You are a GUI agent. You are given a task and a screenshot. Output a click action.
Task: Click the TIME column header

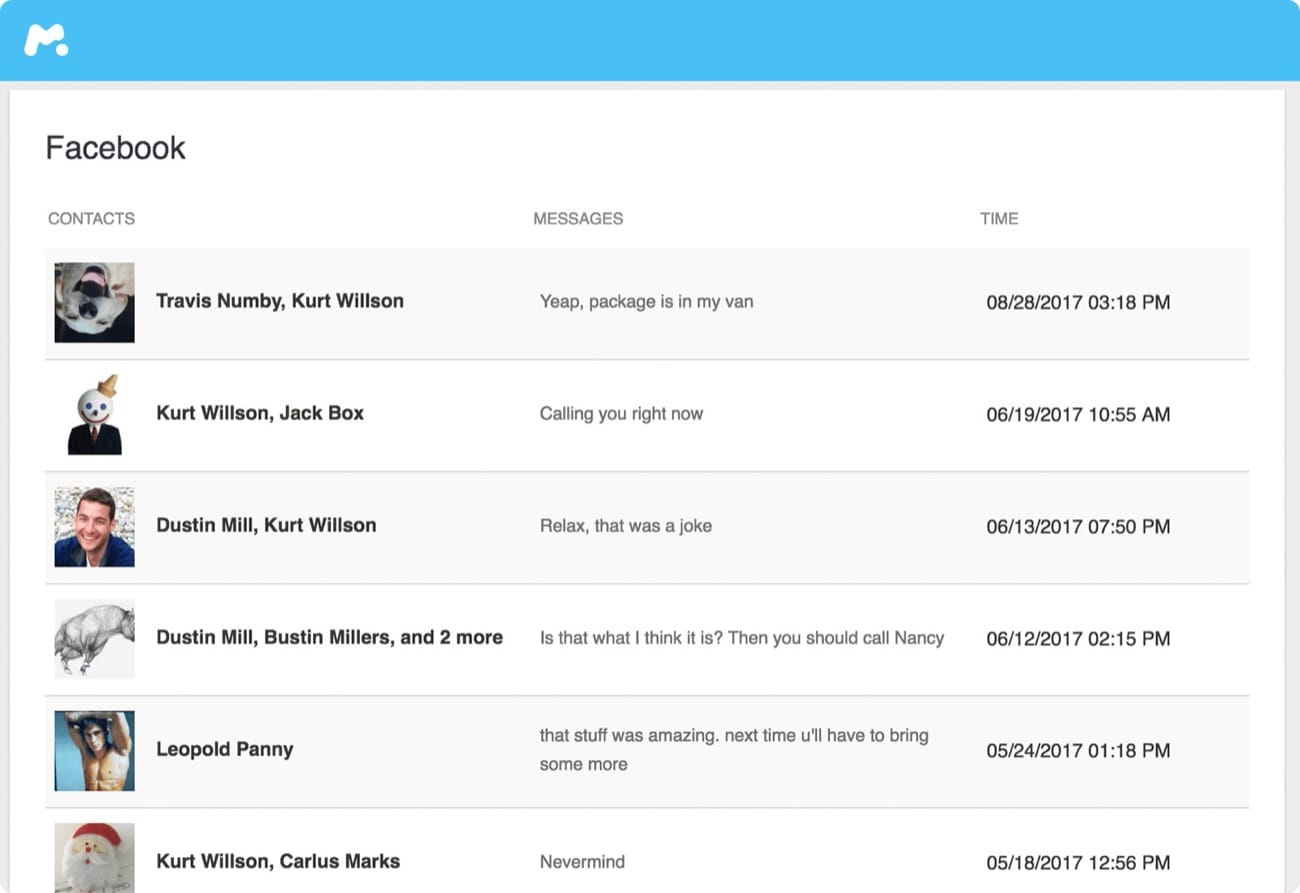coord(999,218)
